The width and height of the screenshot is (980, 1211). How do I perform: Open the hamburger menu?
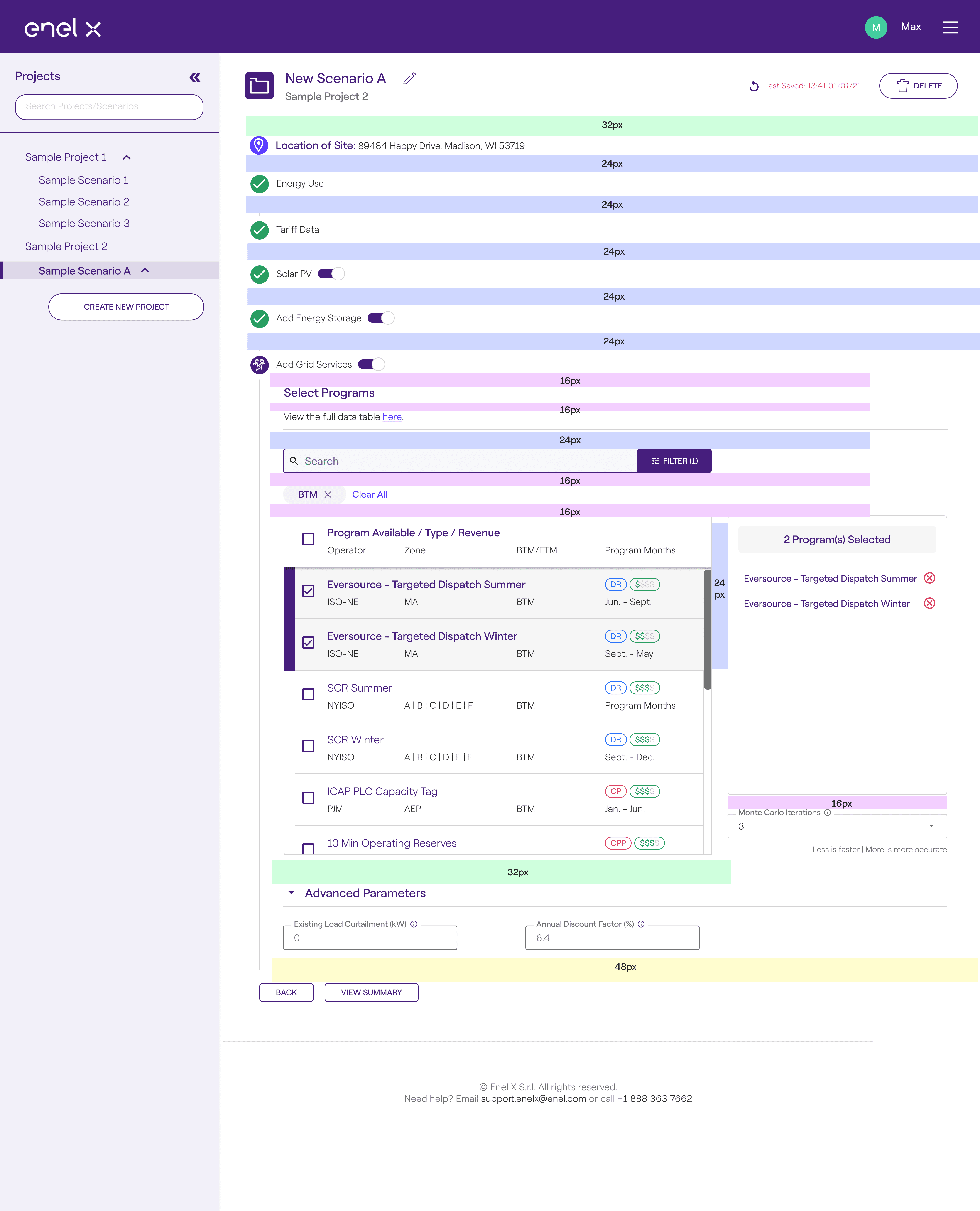click(x=950, y=27)
